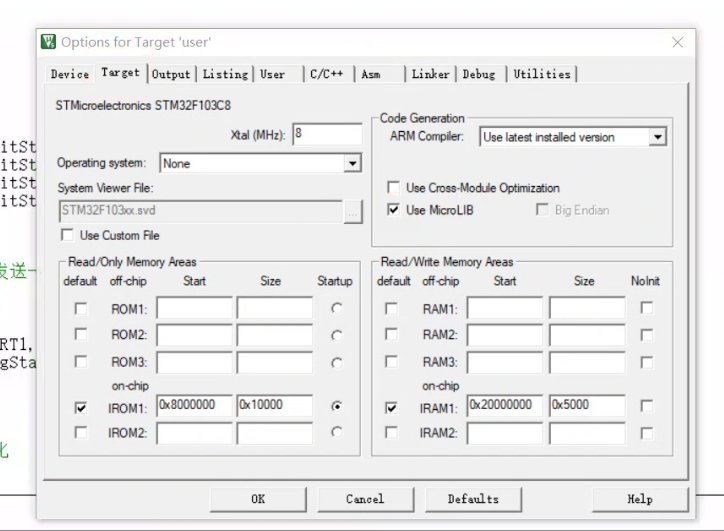Check the RAM1 default checkbox
This screenshot has height=531, width=724.
pos(391,308)
